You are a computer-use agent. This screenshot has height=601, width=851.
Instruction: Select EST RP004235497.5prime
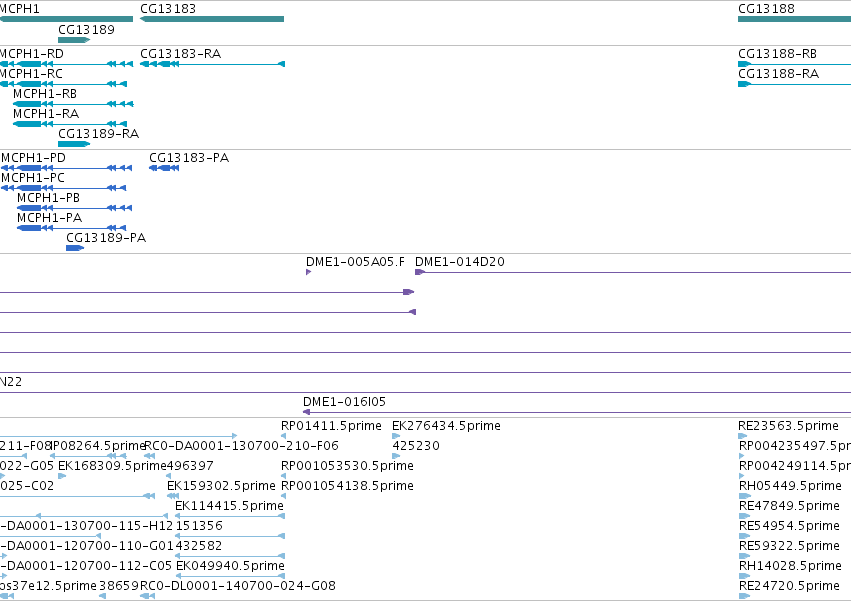(795, 446)
